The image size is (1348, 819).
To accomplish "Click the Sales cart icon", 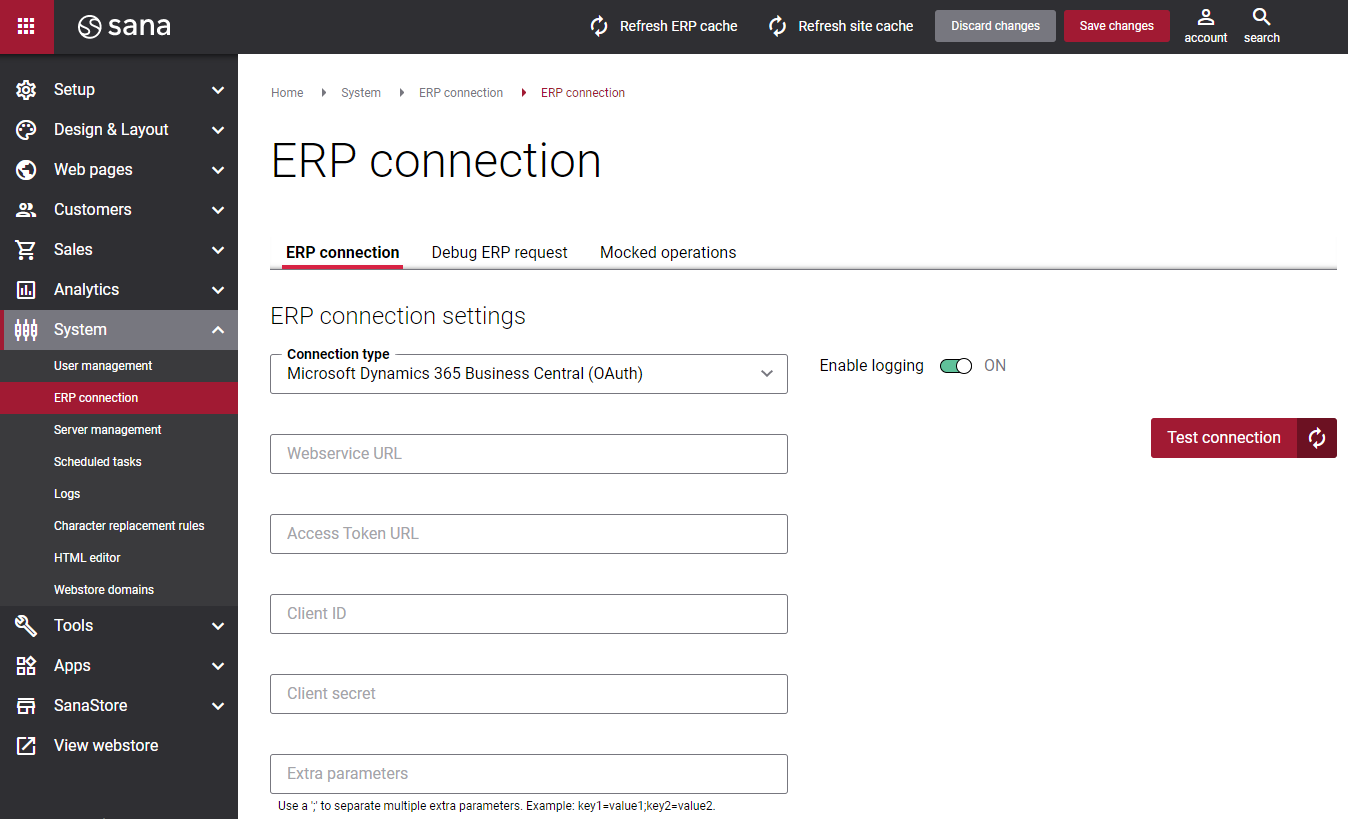I will tap(26, 250).
